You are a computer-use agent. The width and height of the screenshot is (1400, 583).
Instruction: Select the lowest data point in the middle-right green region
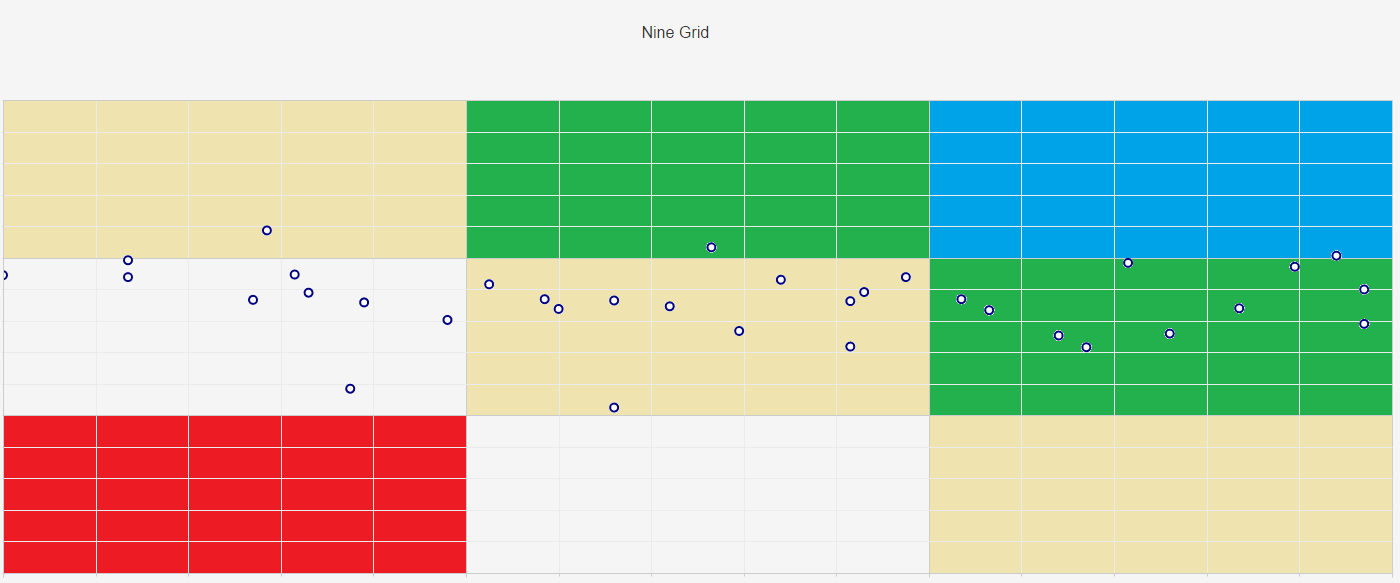click(x=1086, y=347)
